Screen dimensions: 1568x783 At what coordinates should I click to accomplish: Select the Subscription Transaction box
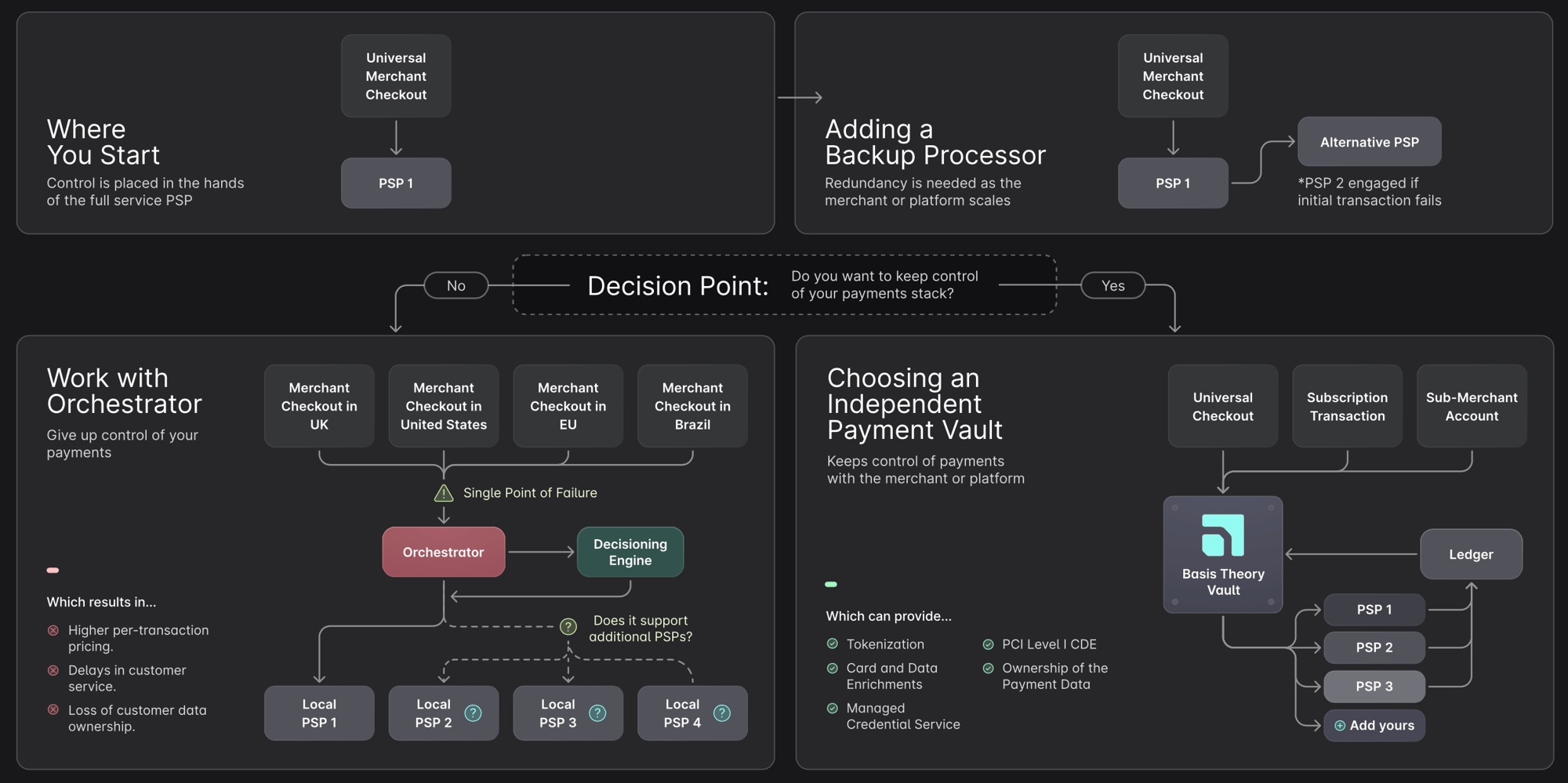click(1347, 407)
